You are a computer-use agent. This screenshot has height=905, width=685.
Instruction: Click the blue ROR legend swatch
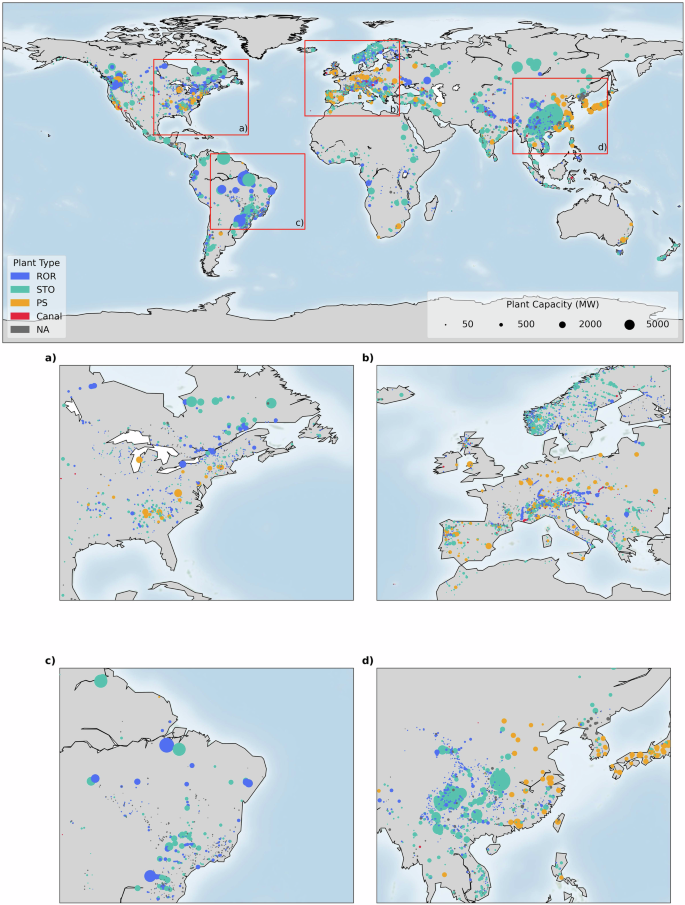pos(19,276)
